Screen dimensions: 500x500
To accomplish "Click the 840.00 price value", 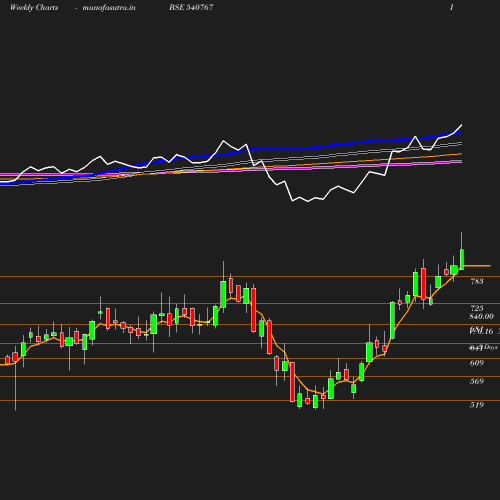I will [481, 316].
